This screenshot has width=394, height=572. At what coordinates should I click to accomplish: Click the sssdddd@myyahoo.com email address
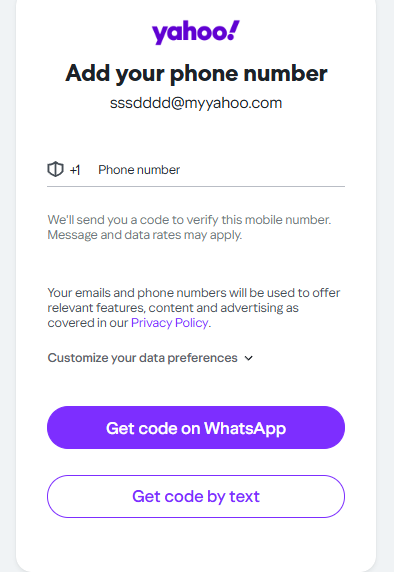pyautogui.click(x=196, y=103)
